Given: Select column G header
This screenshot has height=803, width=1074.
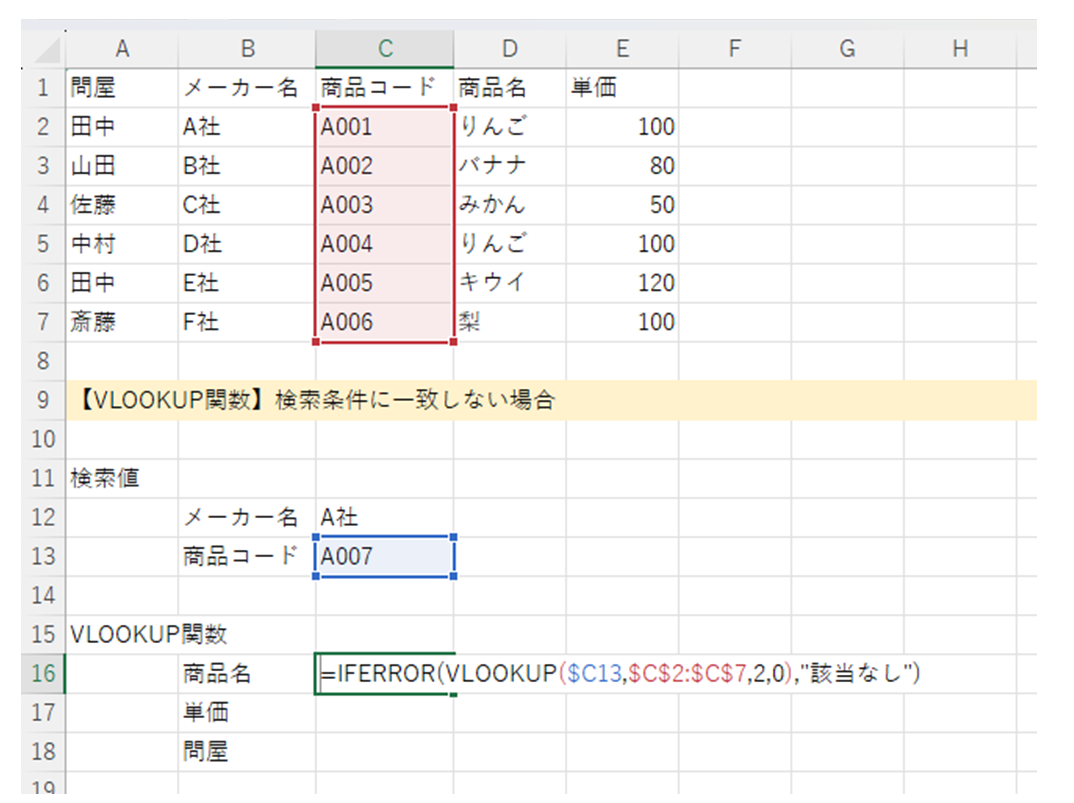Looking at the screenshot, I should point(847,49).
